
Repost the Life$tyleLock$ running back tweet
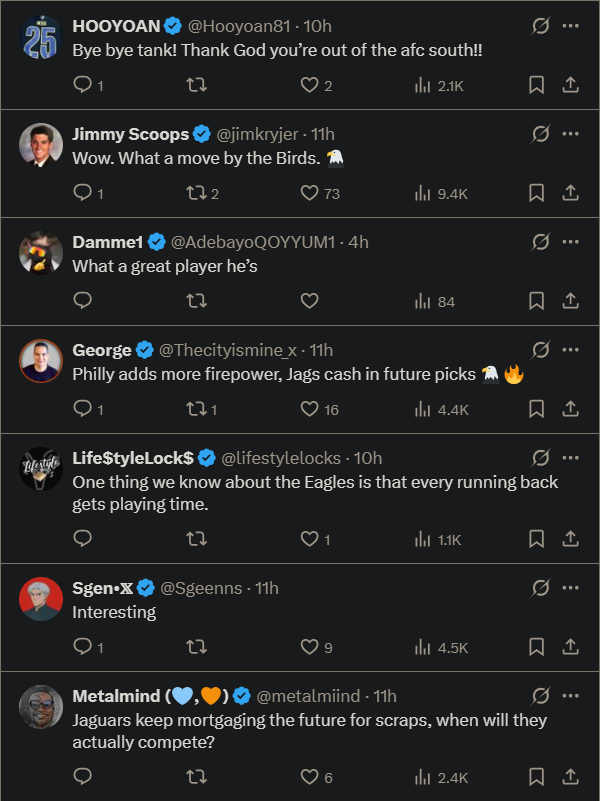pyautogui.click(x=197, y=539)
